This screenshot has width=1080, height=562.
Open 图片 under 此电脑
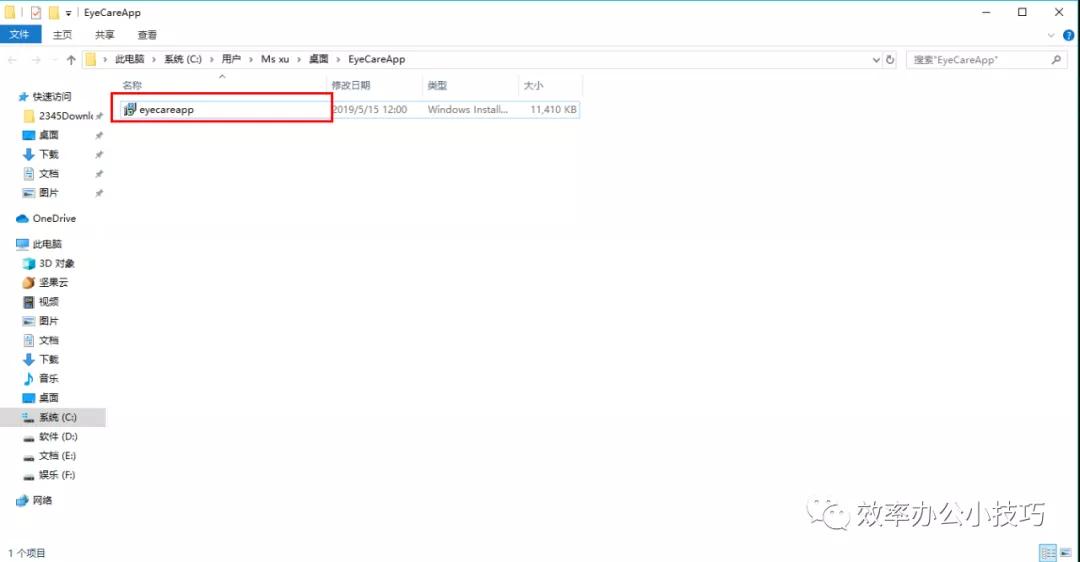[48, 321]
